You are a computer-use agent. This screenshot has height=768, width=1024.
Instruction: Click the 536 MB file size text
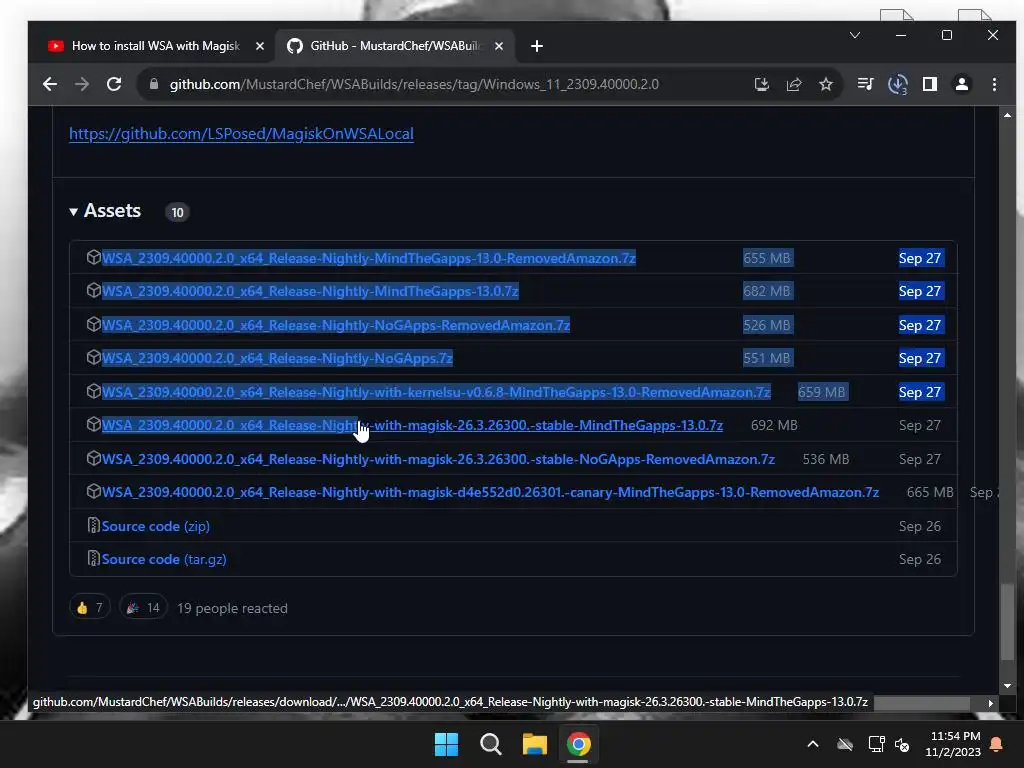(825, 459)
